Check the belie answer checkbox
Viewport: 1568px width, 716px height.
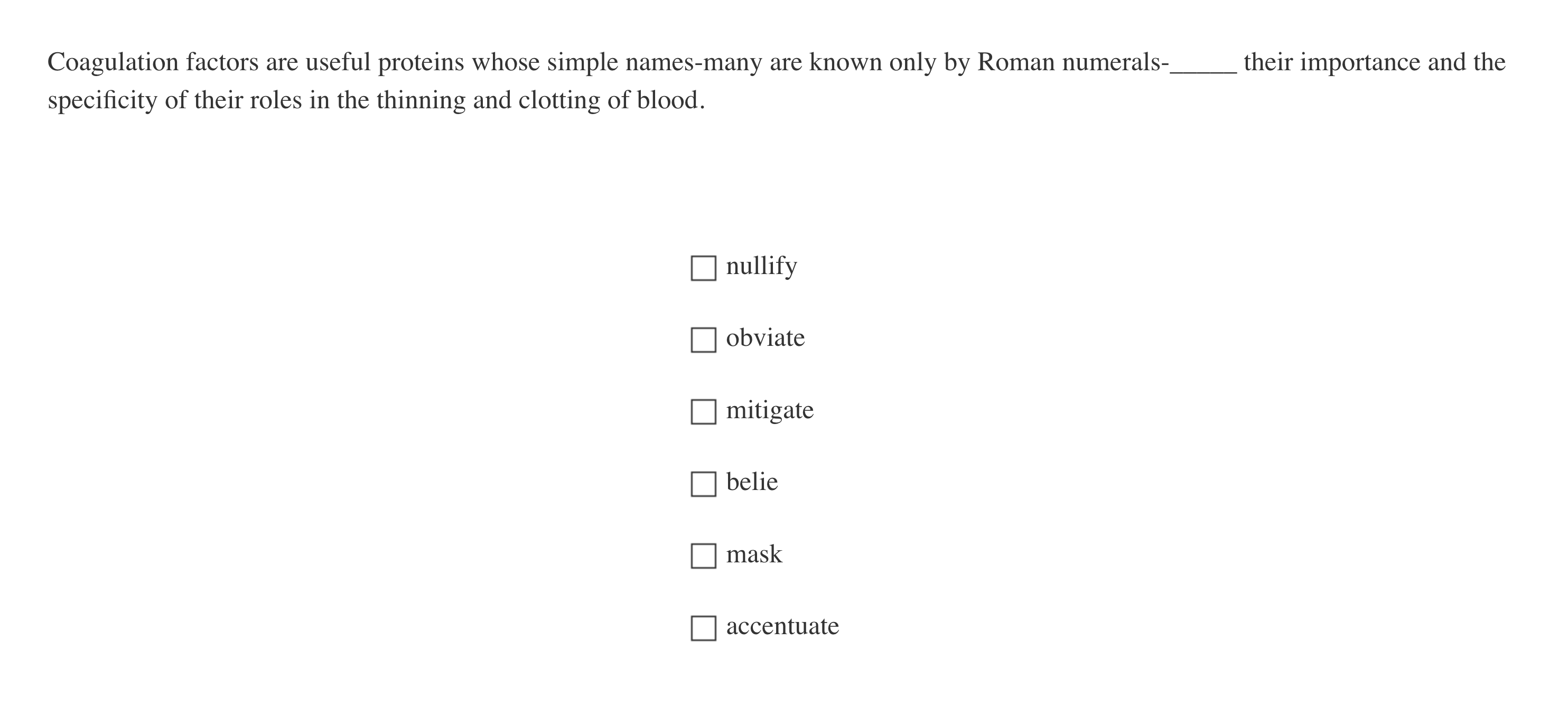coord(705,484)
